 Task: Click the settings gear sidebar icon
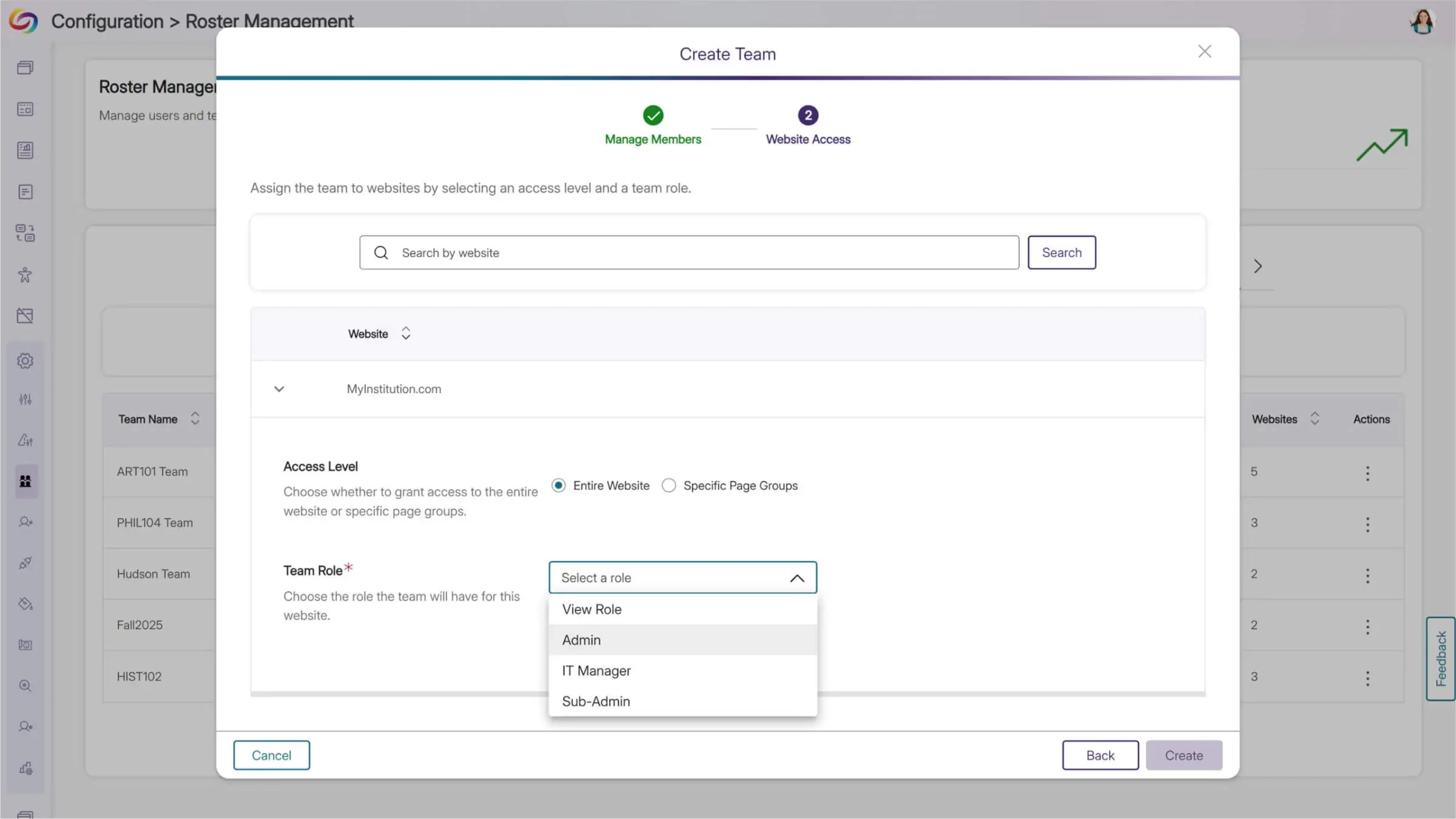click(x=25, y=361)
